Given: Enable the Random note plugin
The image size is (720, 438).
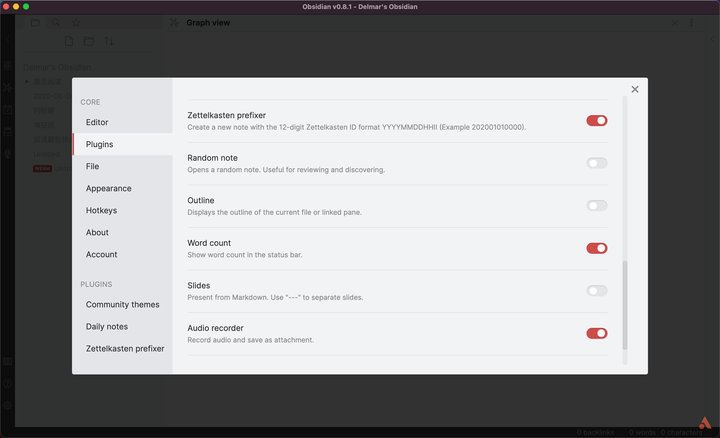Looking at the screenshot, I should coord(596,163).
